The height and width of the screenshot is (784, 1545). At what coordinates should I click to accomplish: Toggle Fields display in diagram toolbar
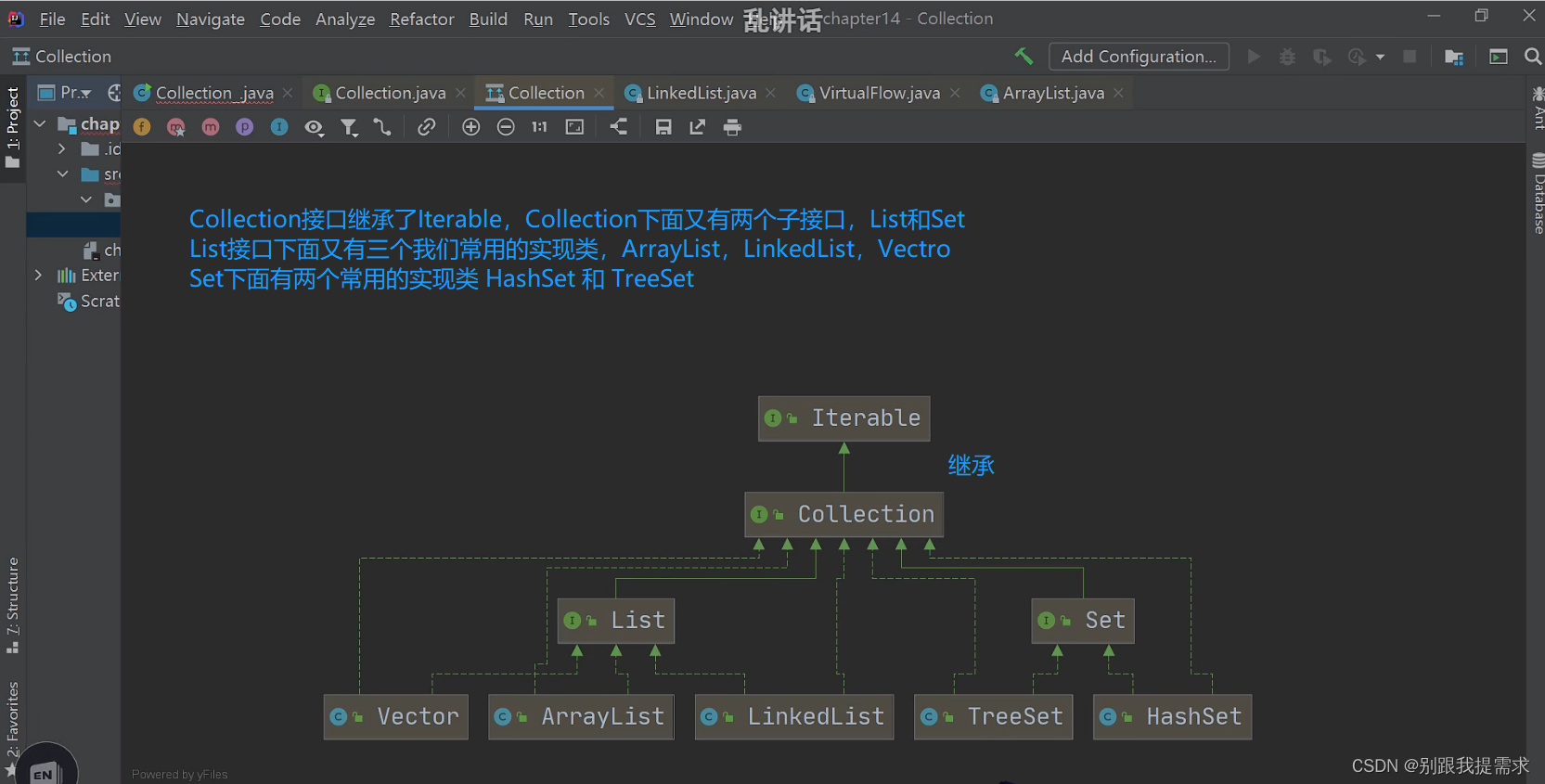[142, 127]
